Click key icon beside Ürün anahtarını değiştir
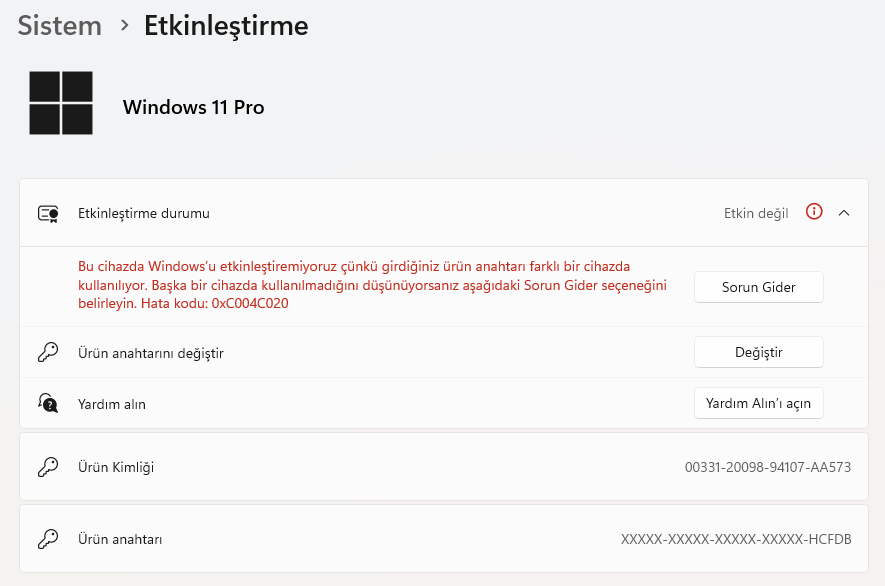This screenshot has height=586, width=885. (x=48, y=352)
